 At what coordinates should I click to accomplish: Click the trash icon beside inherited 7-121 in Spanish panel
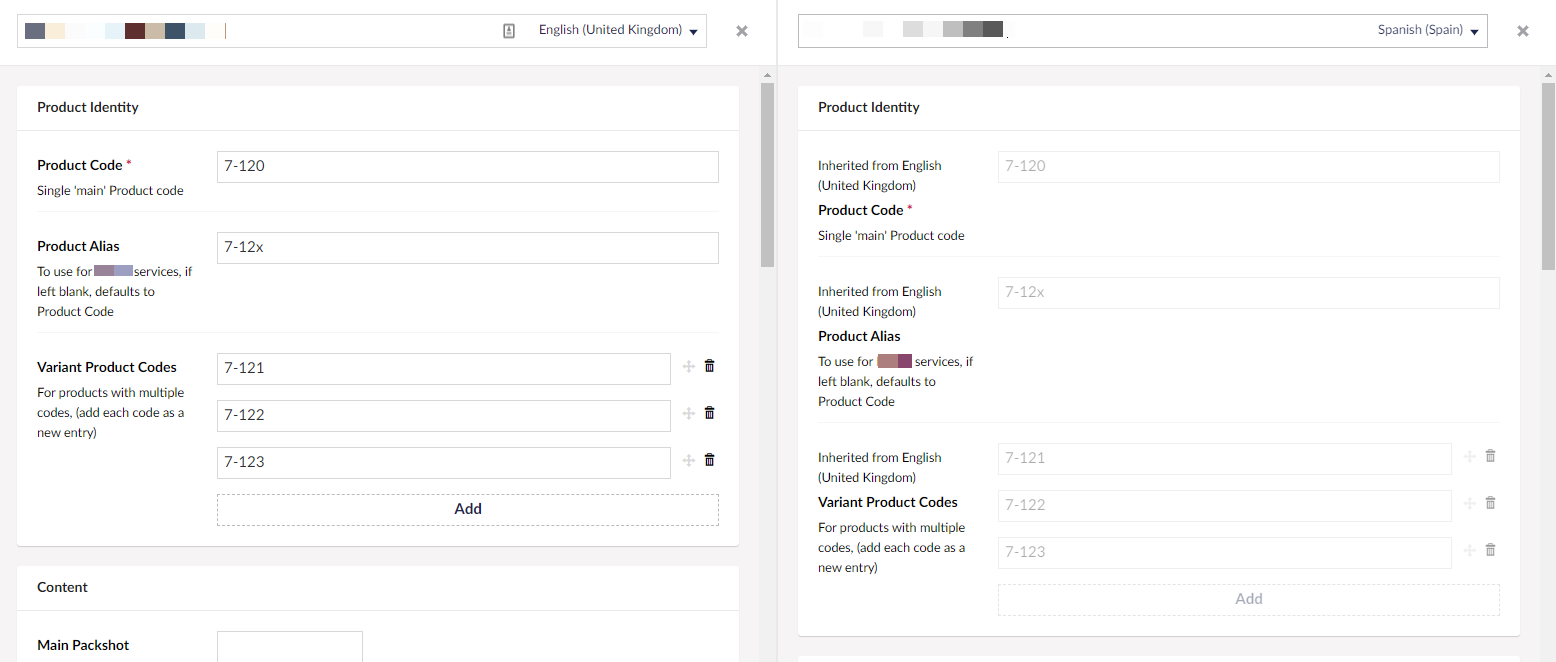1490,455
